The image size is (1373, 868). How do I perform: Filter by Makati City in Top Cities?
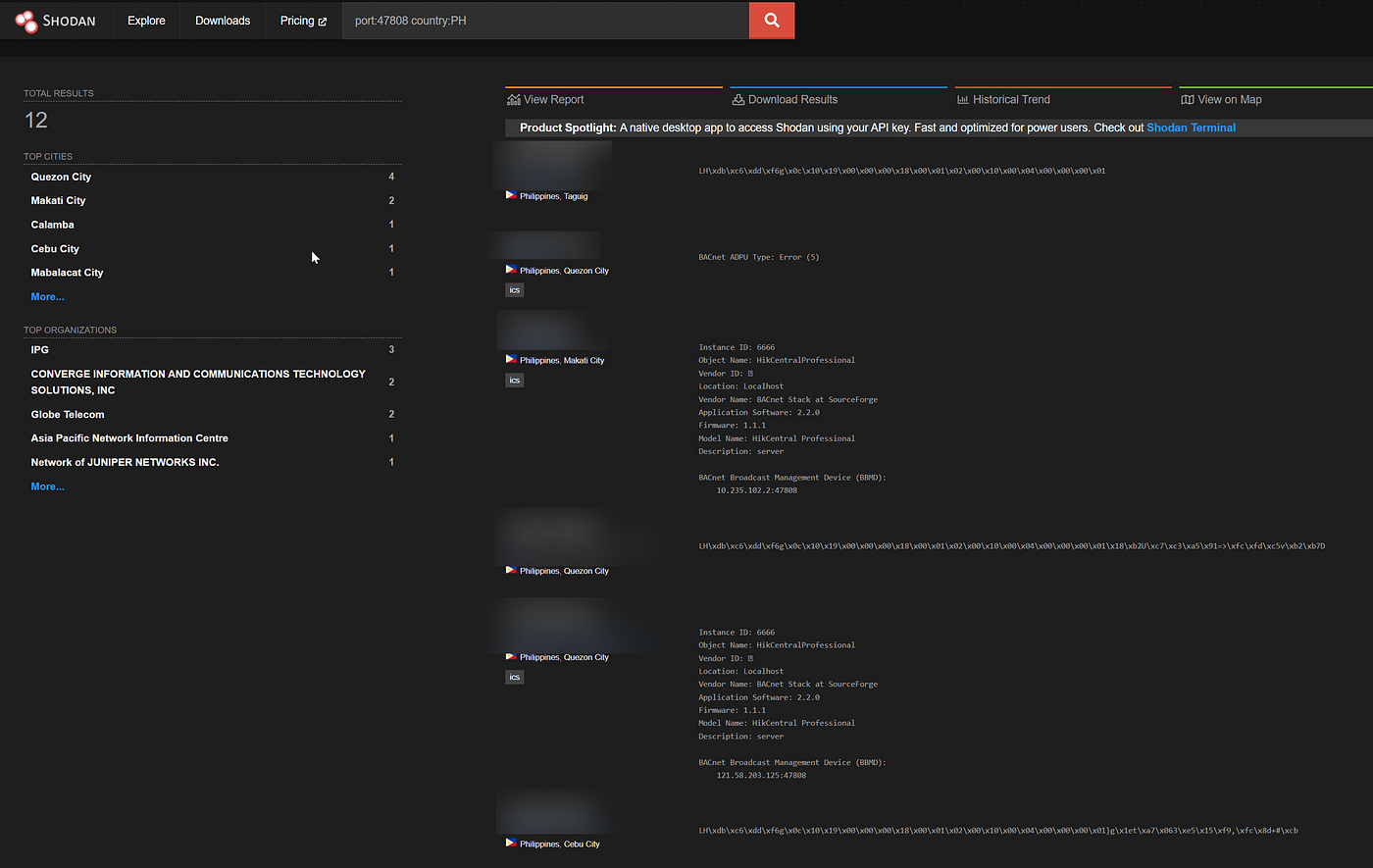pos(58,200)
